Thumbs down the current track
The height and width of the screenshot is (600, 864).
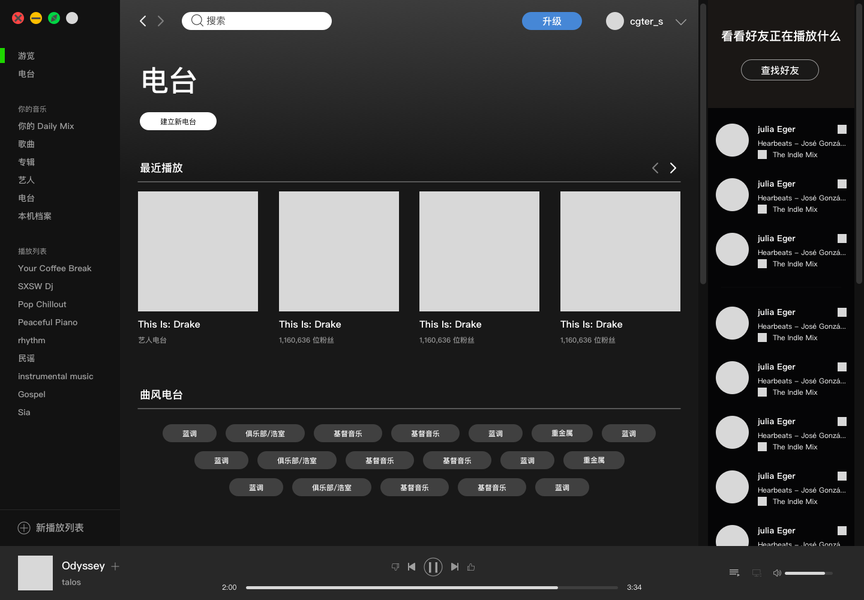point(395,566)
